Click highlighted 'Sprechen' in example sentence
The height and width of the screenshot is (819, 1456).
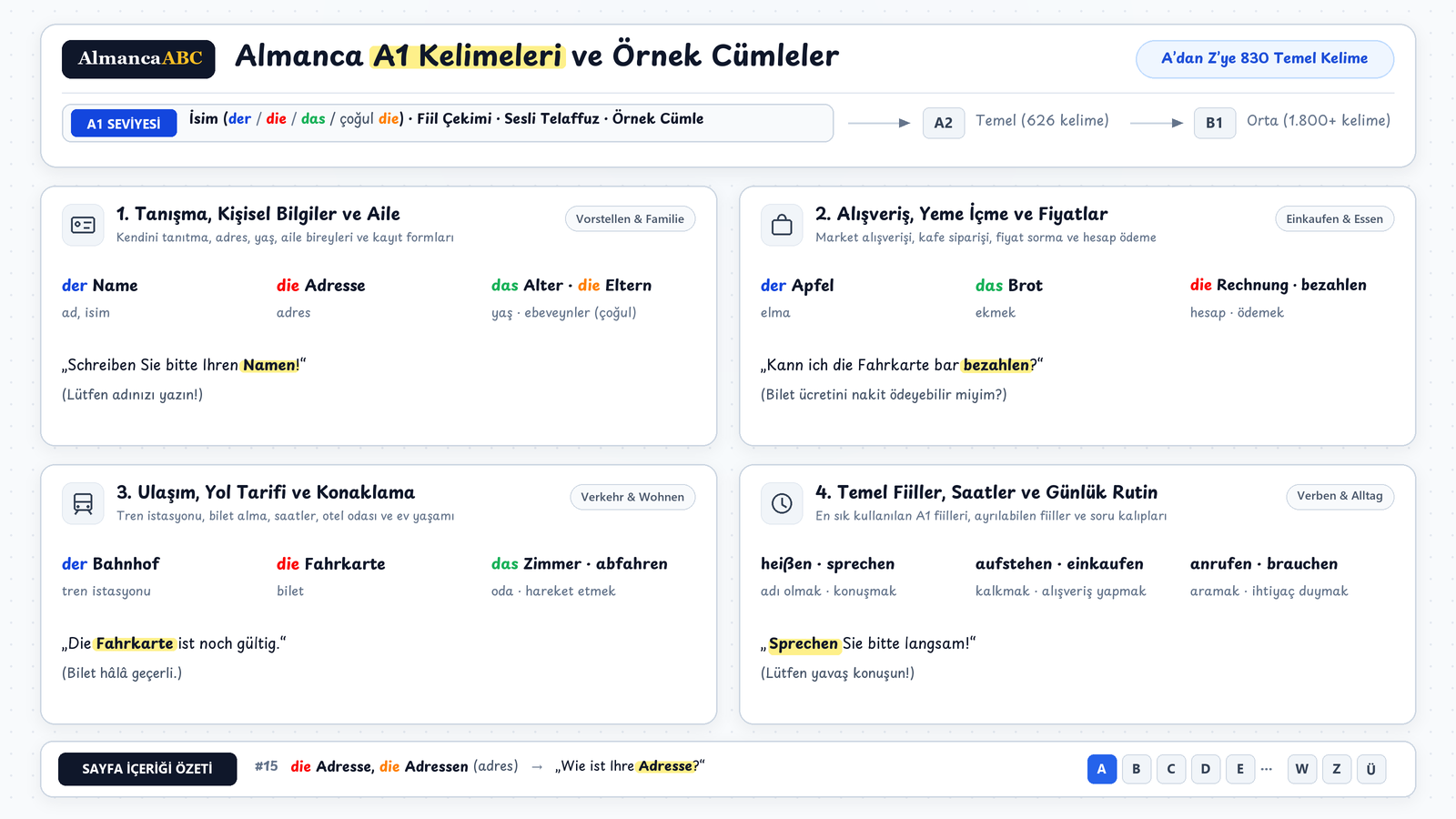click(x=804, y=644)
